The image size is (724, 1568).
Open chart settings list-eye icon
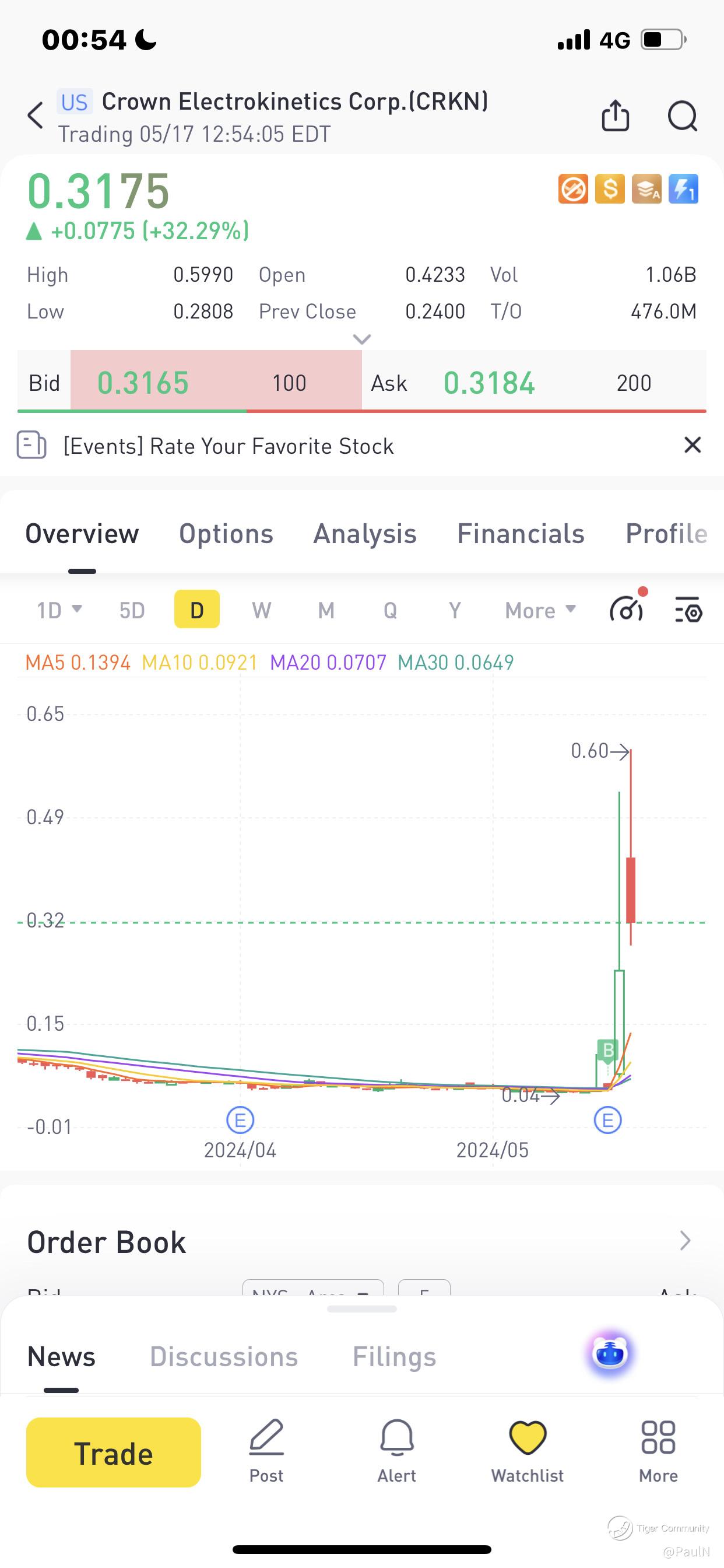click(688, 610)
